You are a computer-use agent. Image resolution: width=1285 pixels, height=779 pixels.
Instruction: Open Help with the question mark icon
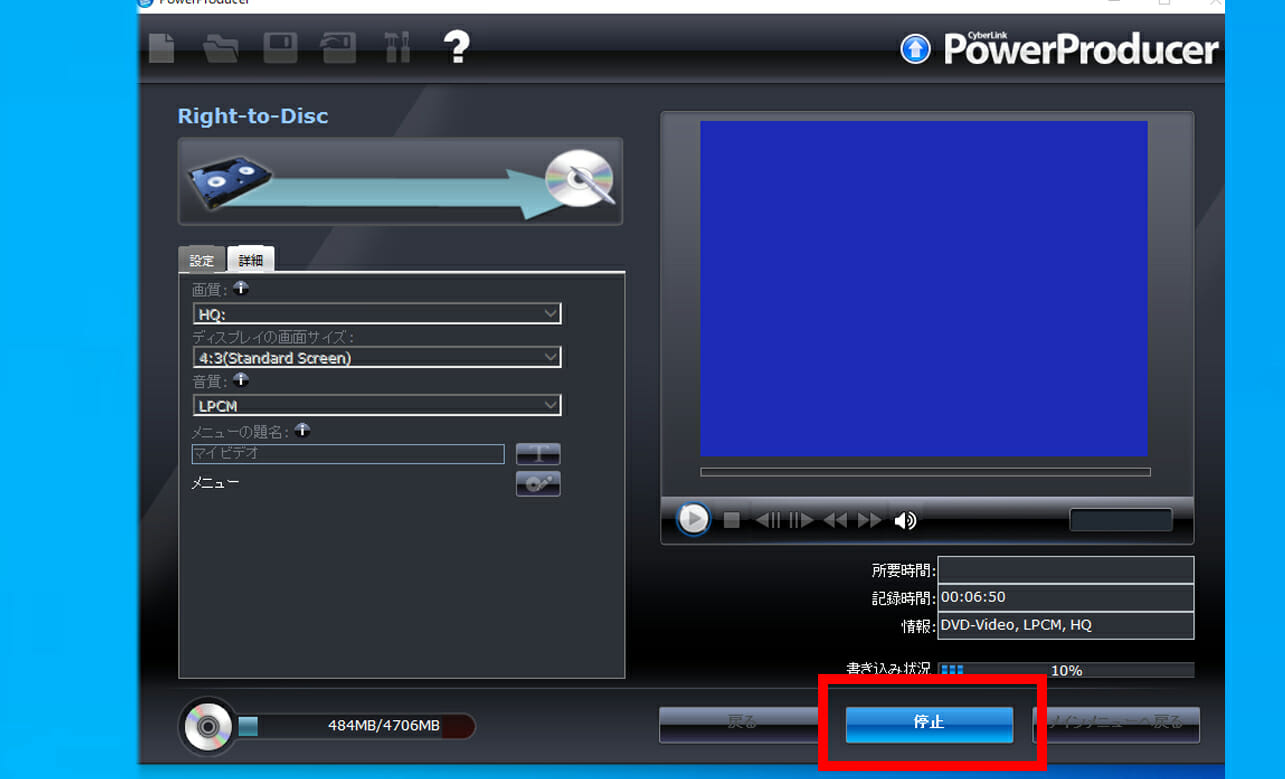(x=456, y=47)
